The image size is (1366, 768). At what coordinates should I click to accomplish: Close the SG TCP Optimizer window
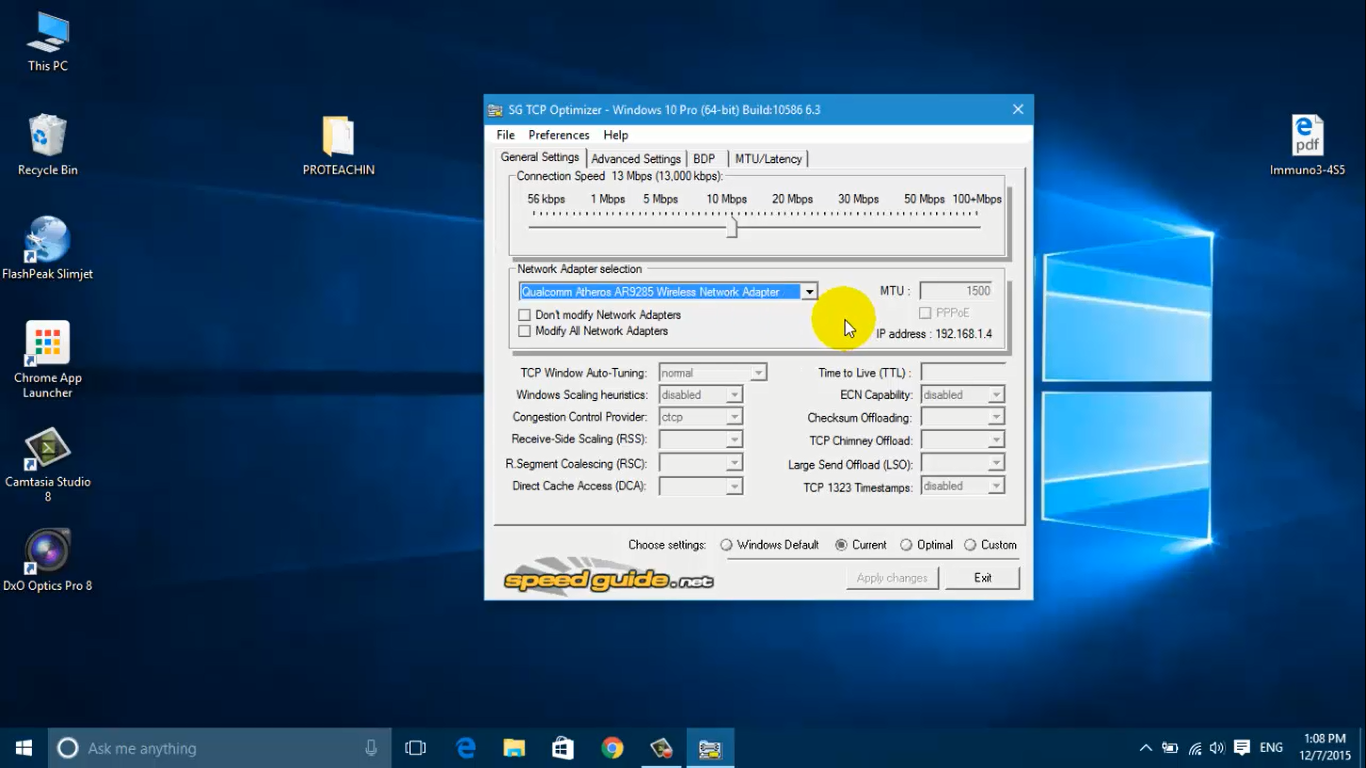pyautogui.click(x=1018, y=110)
